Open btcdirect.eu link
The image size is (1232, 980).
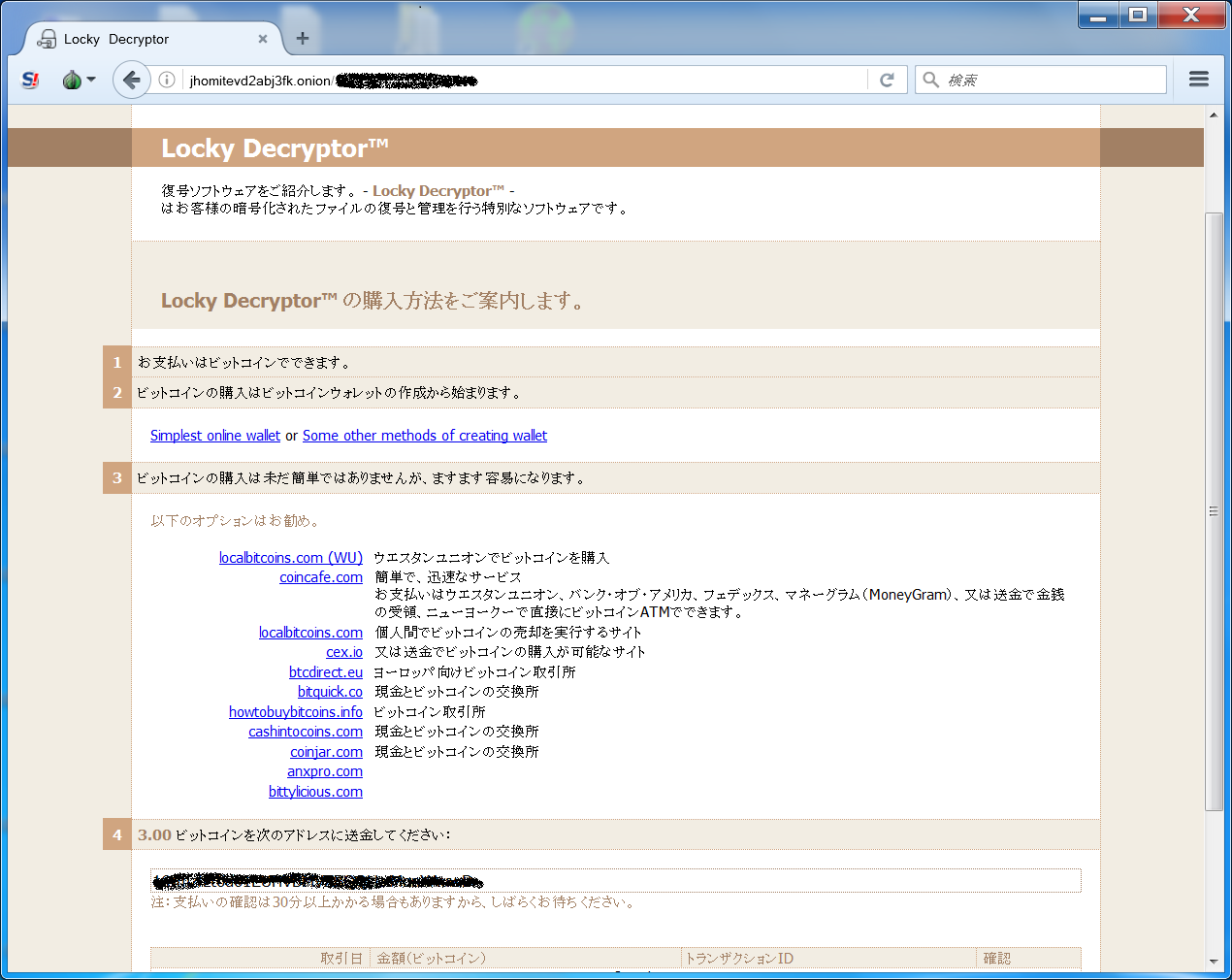pyautogui.click(x=326, y=672)
